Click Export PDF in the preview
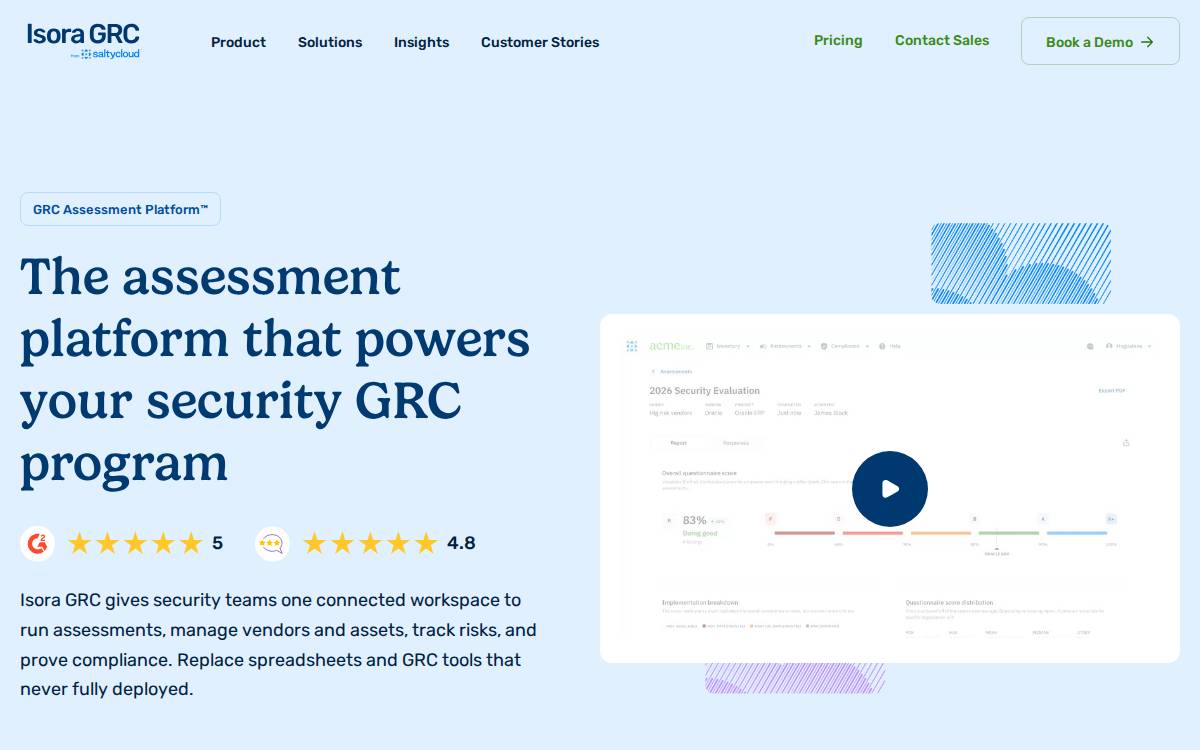 pyautogui.click(x=1112, y=391)
